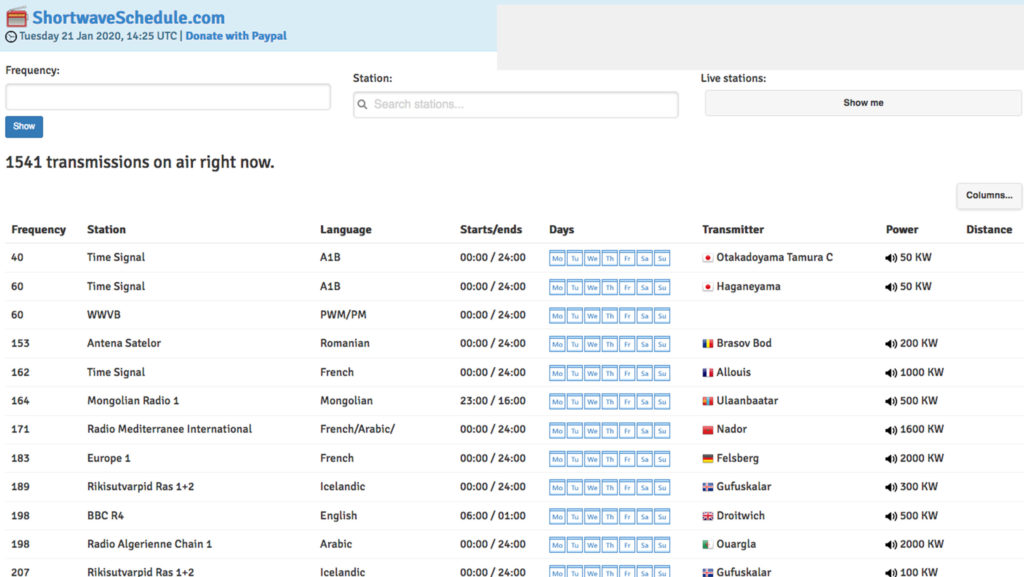Viewport: 1024px width, 577px height.
Task: Click Morocco flag beside Nador
Action: (x=707, y=429)
